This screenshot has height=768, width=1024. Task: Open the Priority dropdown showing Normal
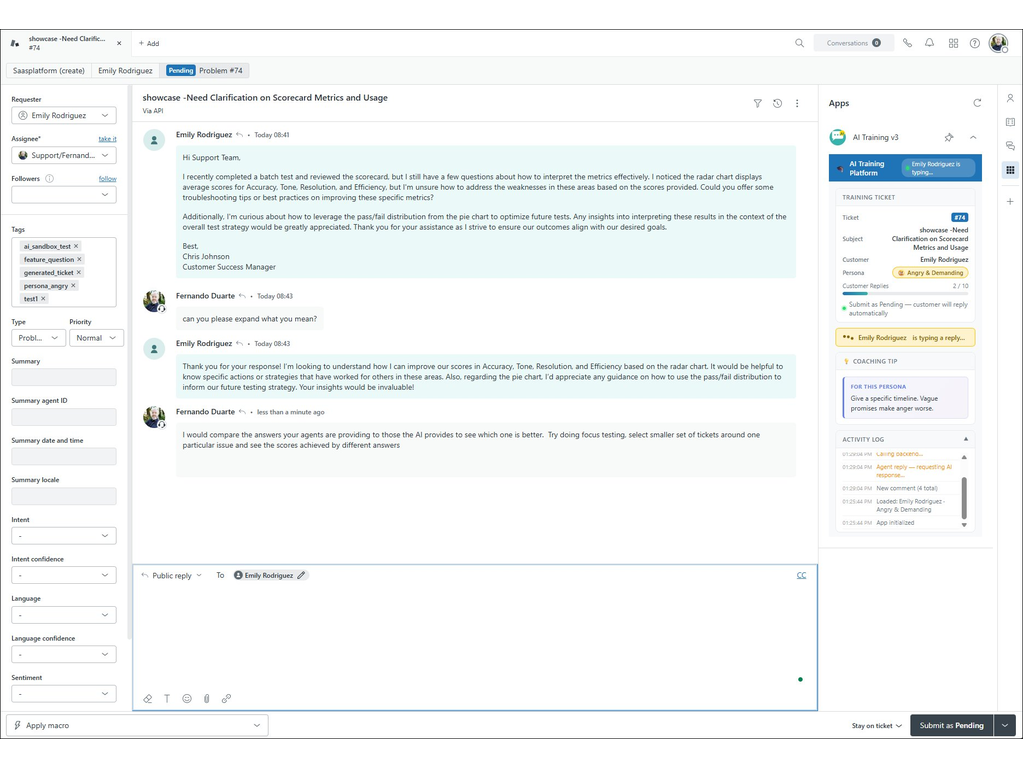click(x=96, y=338)
